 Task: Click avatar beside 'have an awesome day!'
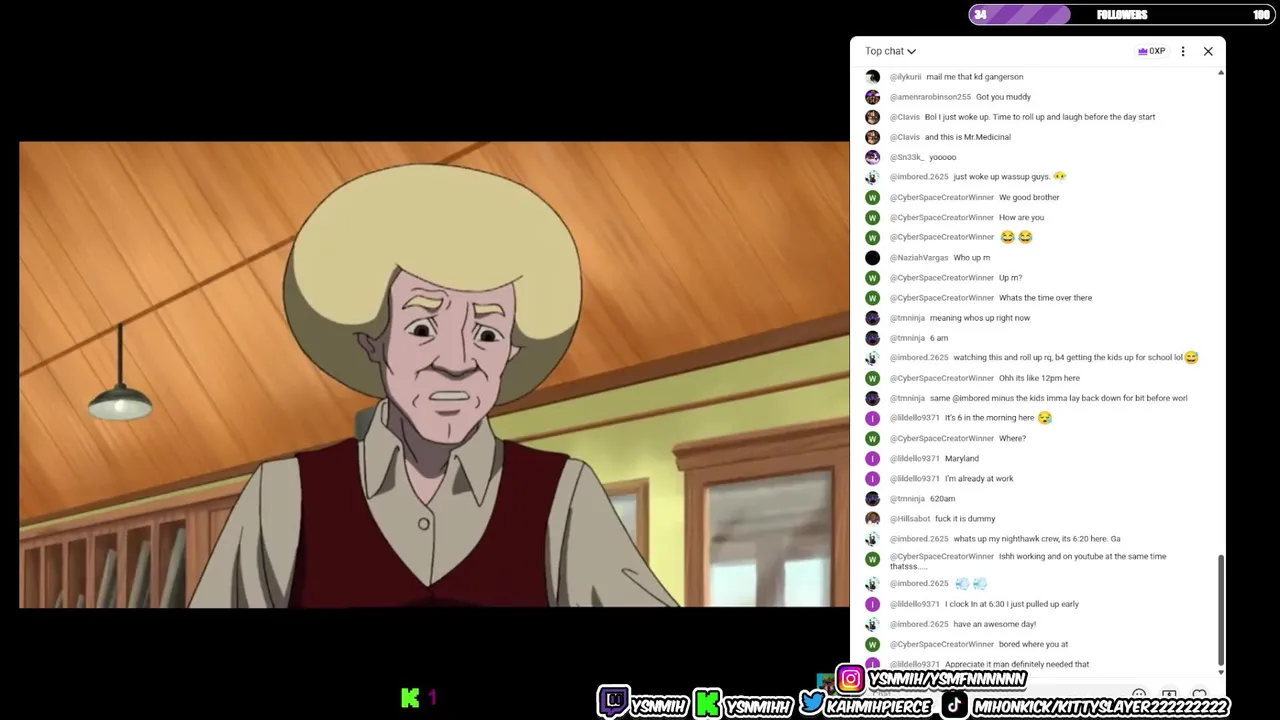[873, 624]
